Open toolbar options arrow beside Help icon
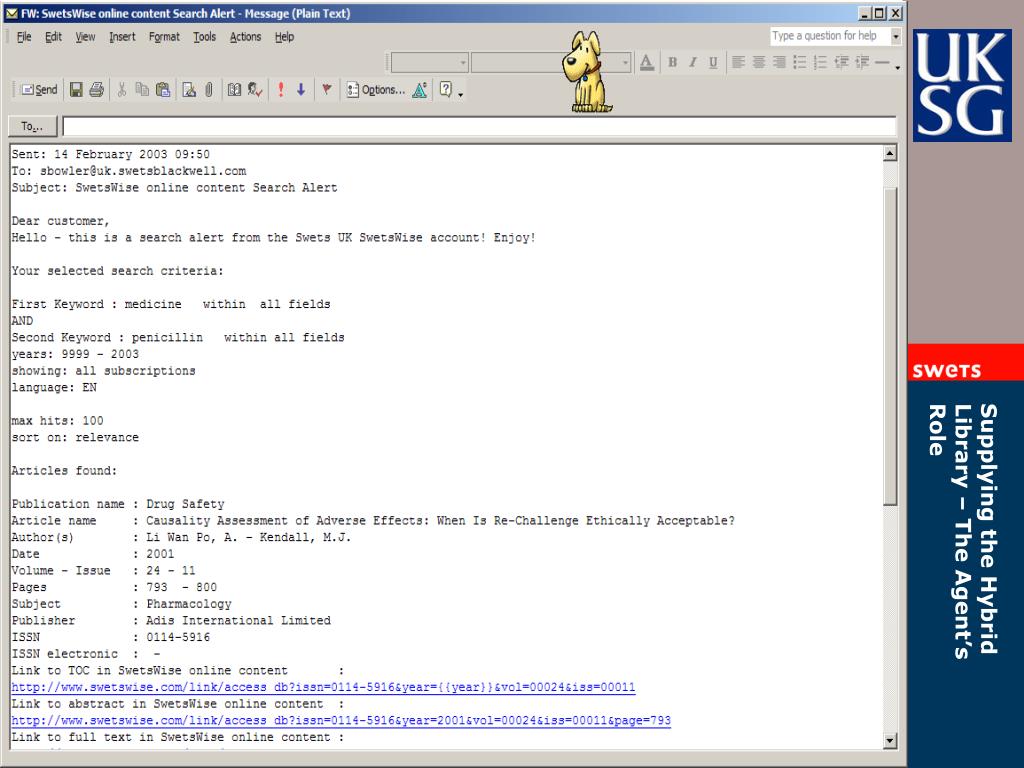The image size is (1024, 768). click(x=461, y=93)
